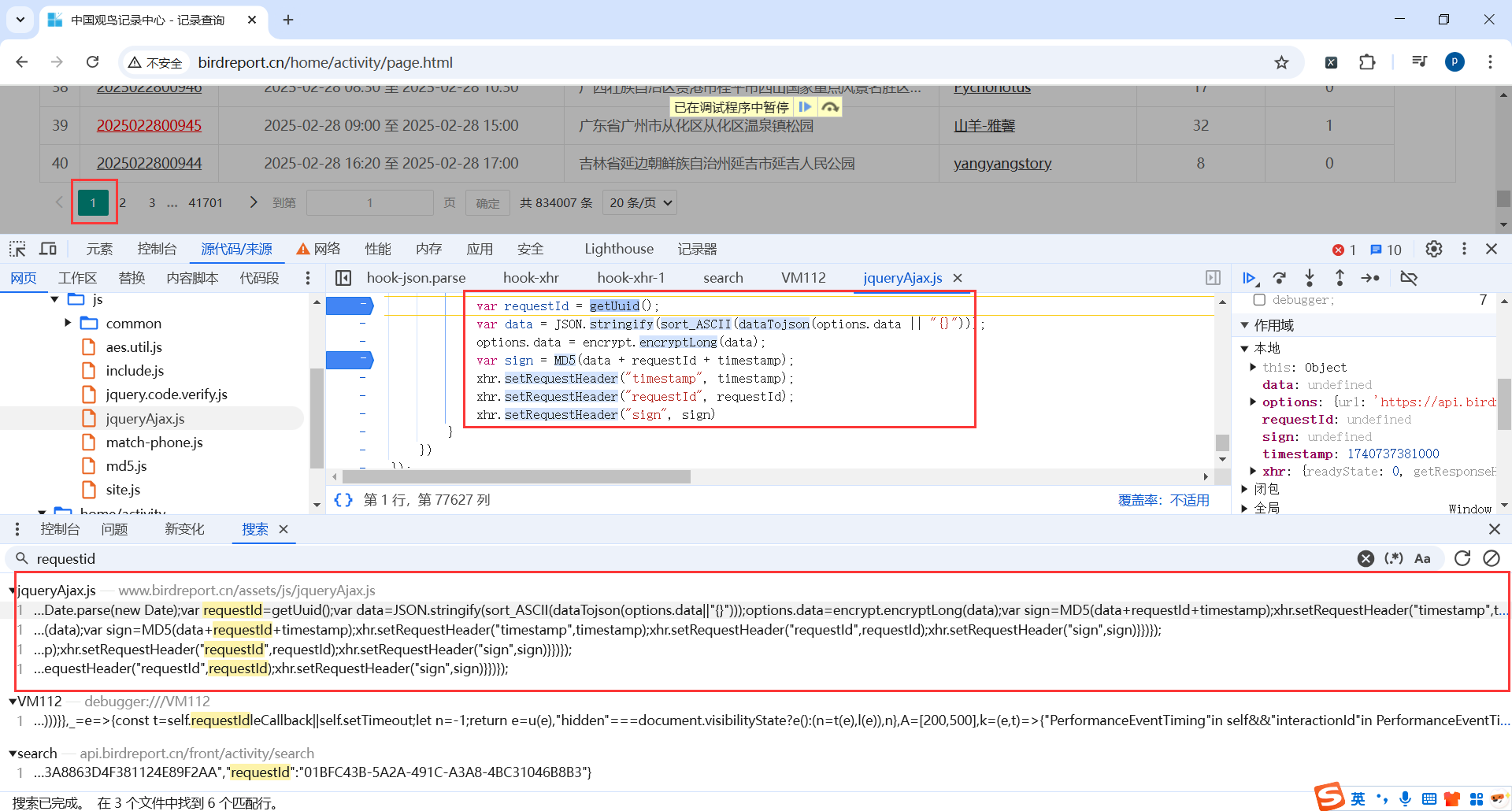Click the red error count badge
The height and width of the screenshot is (811, 1512).
(1344, 250)
